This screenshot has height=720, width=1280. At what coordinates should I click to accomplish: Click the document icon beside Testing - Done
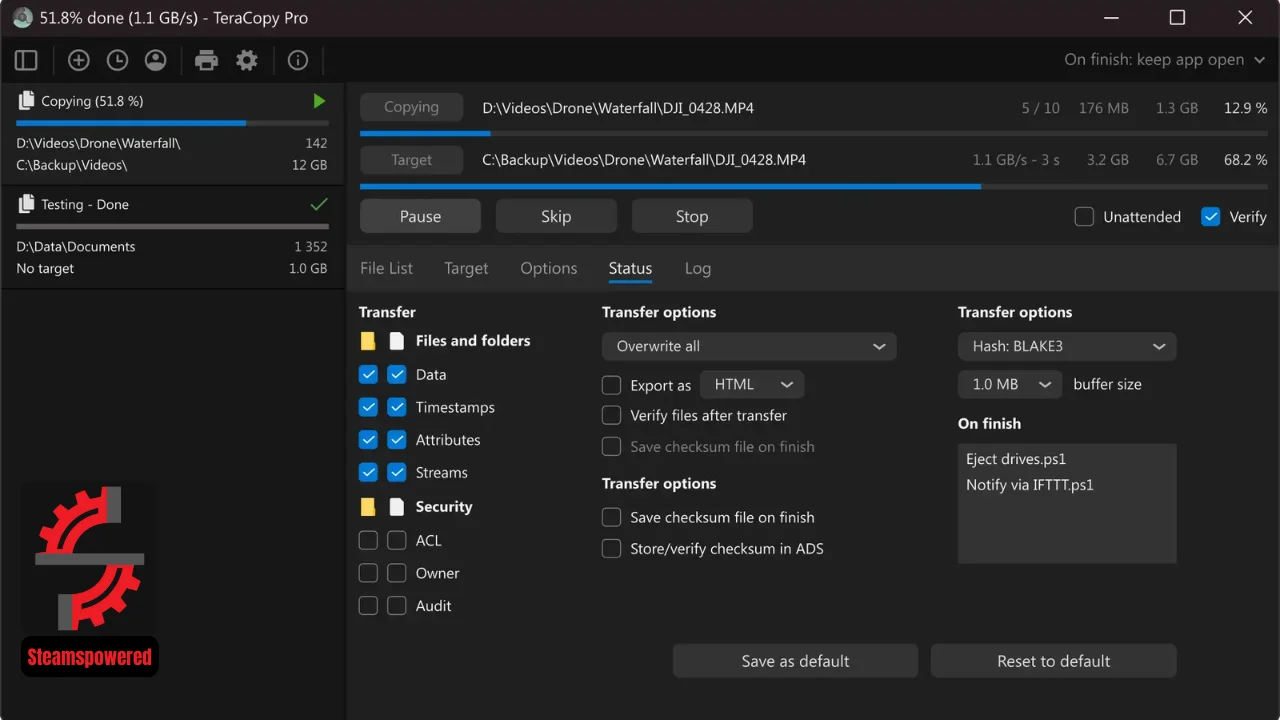click(x=25, y=204)
